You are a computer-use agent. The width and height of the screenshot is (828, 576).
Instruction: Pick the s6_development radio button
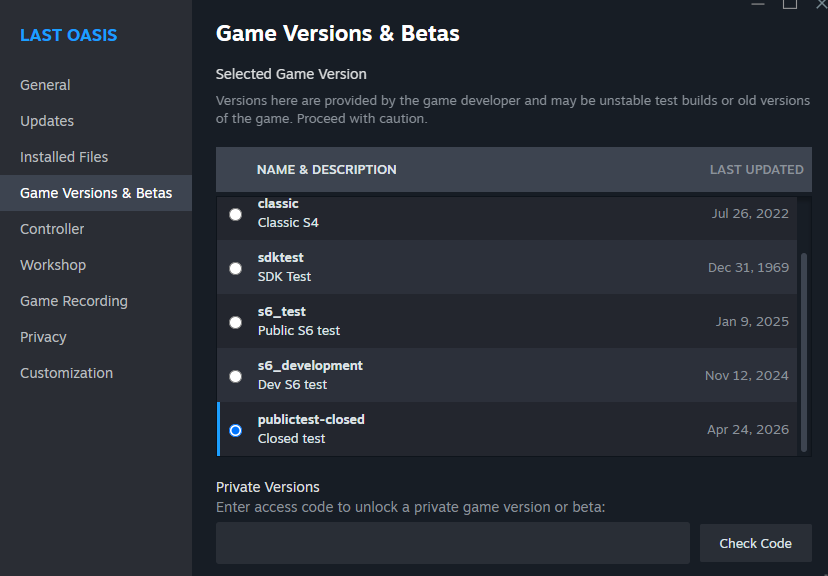[235, 376]
